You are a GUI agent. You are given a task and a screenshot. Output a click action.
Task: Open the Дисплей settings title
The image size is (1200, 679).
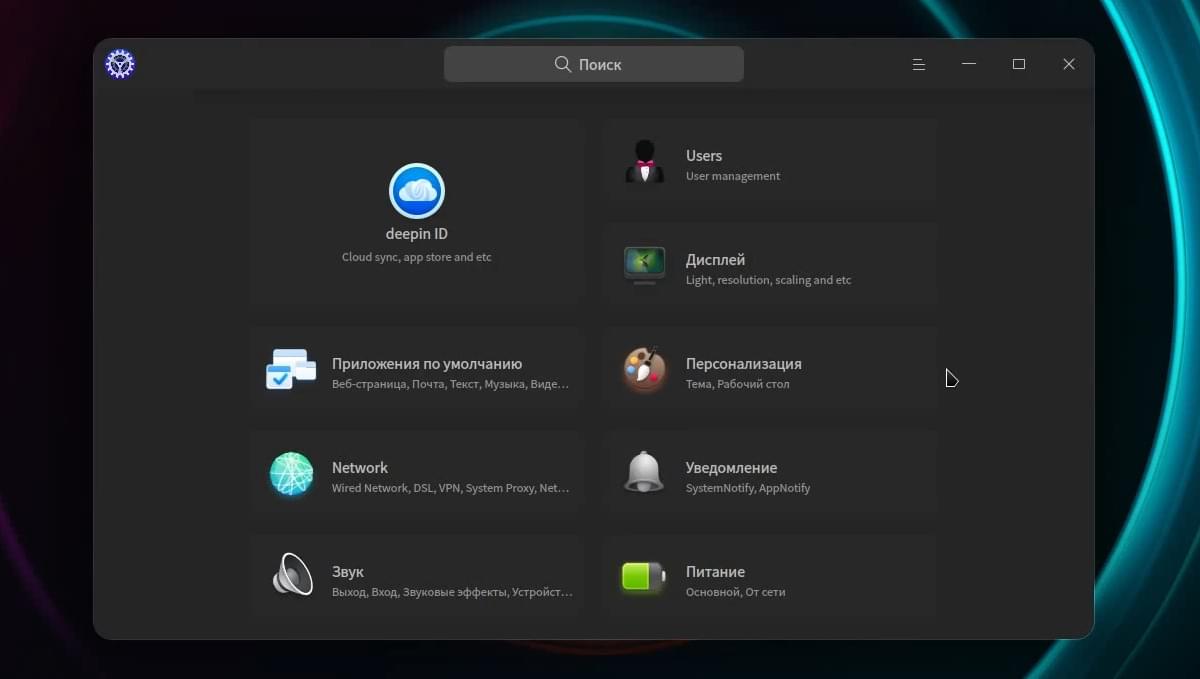[x=715, y=260]
